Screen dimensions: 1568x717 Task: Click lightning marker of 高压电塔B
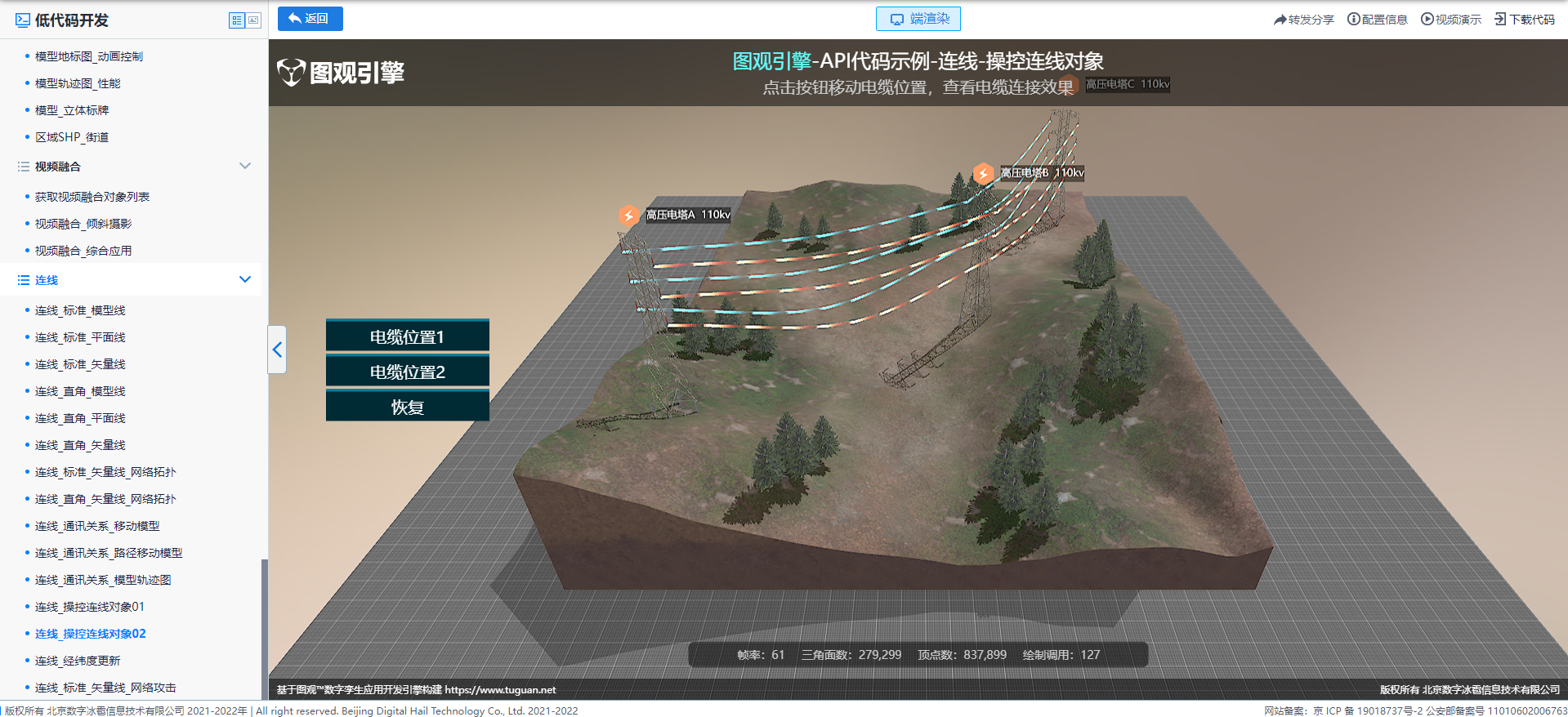983,173
